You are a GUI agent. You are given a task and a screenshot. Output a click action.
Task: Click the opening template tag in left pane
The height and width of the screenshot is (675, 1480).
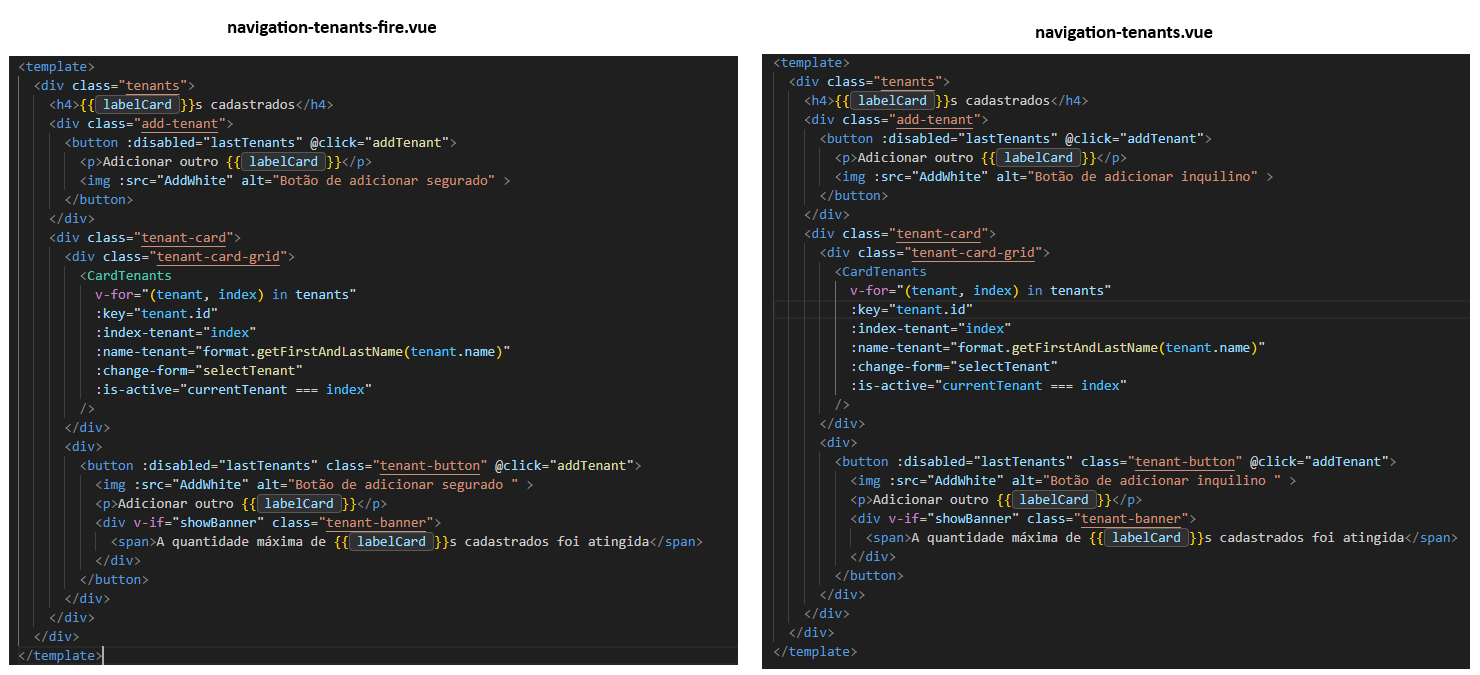(56, 67)
